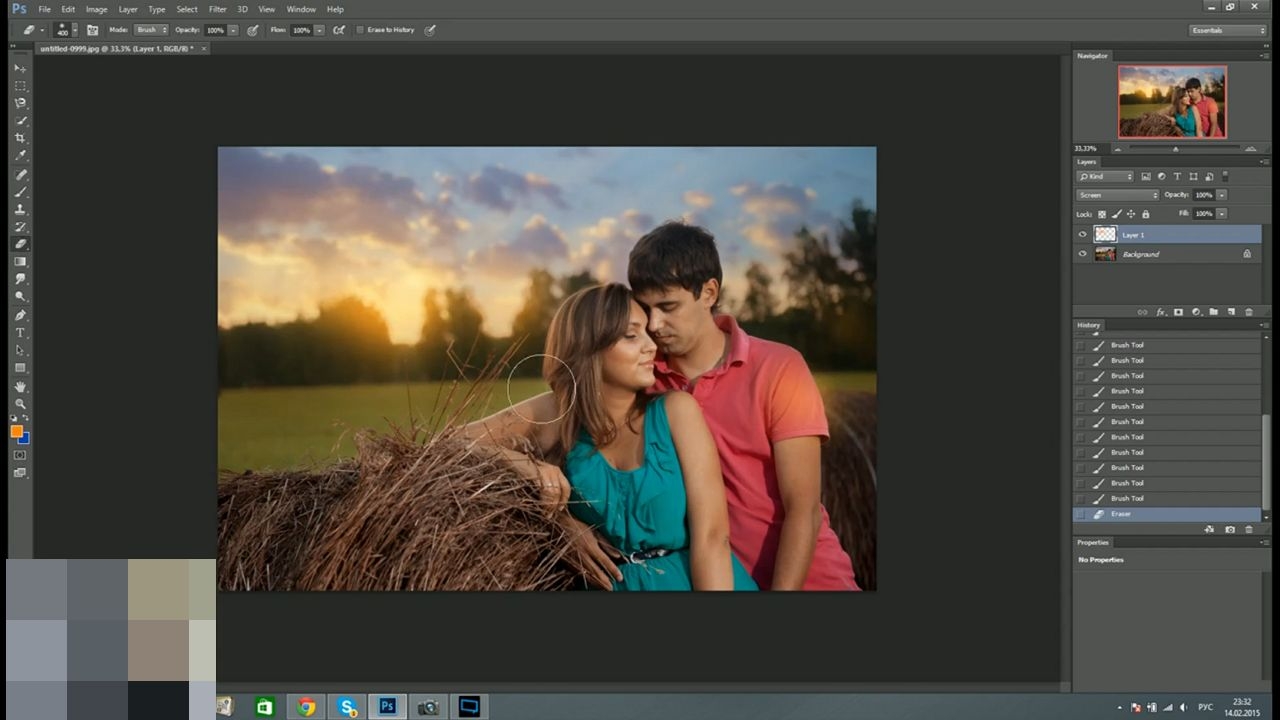Screen dimensions: 1280x720
Task: Select the Hand tool
Action: coord(20,386)
